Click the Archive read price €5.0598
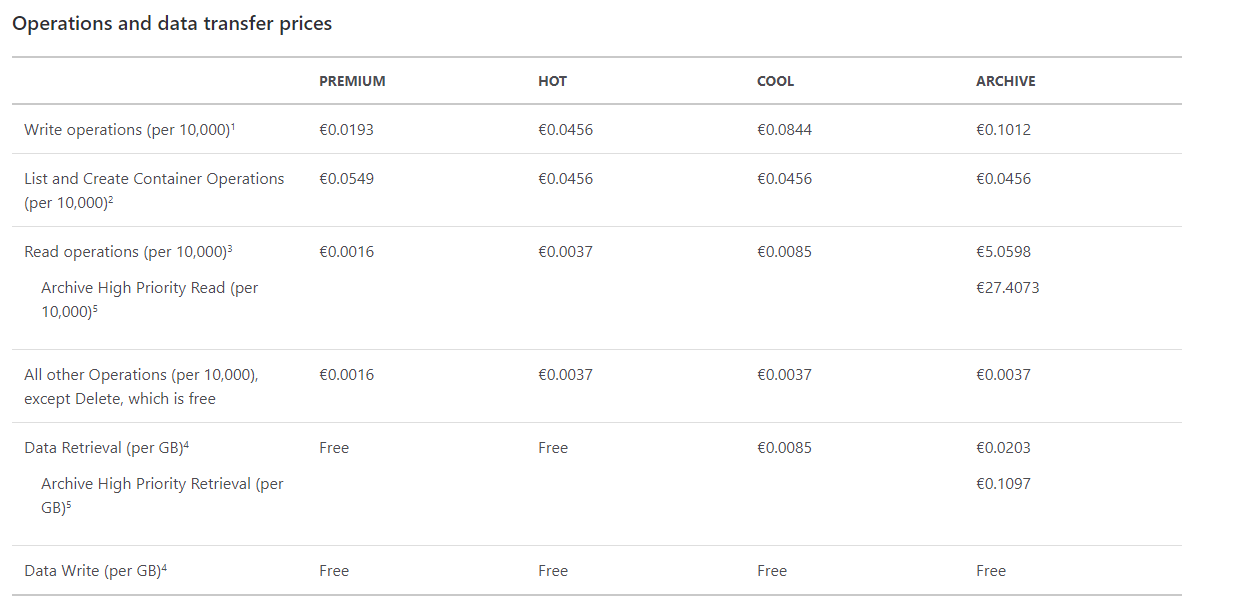 pos(1003,251)
